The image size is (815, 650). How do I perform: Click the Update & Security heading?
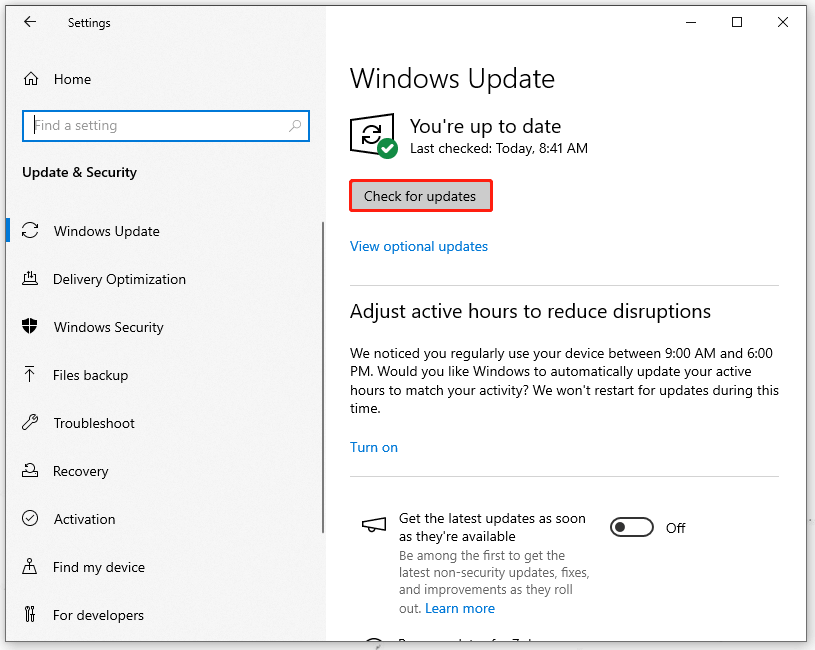pos(80,173)
